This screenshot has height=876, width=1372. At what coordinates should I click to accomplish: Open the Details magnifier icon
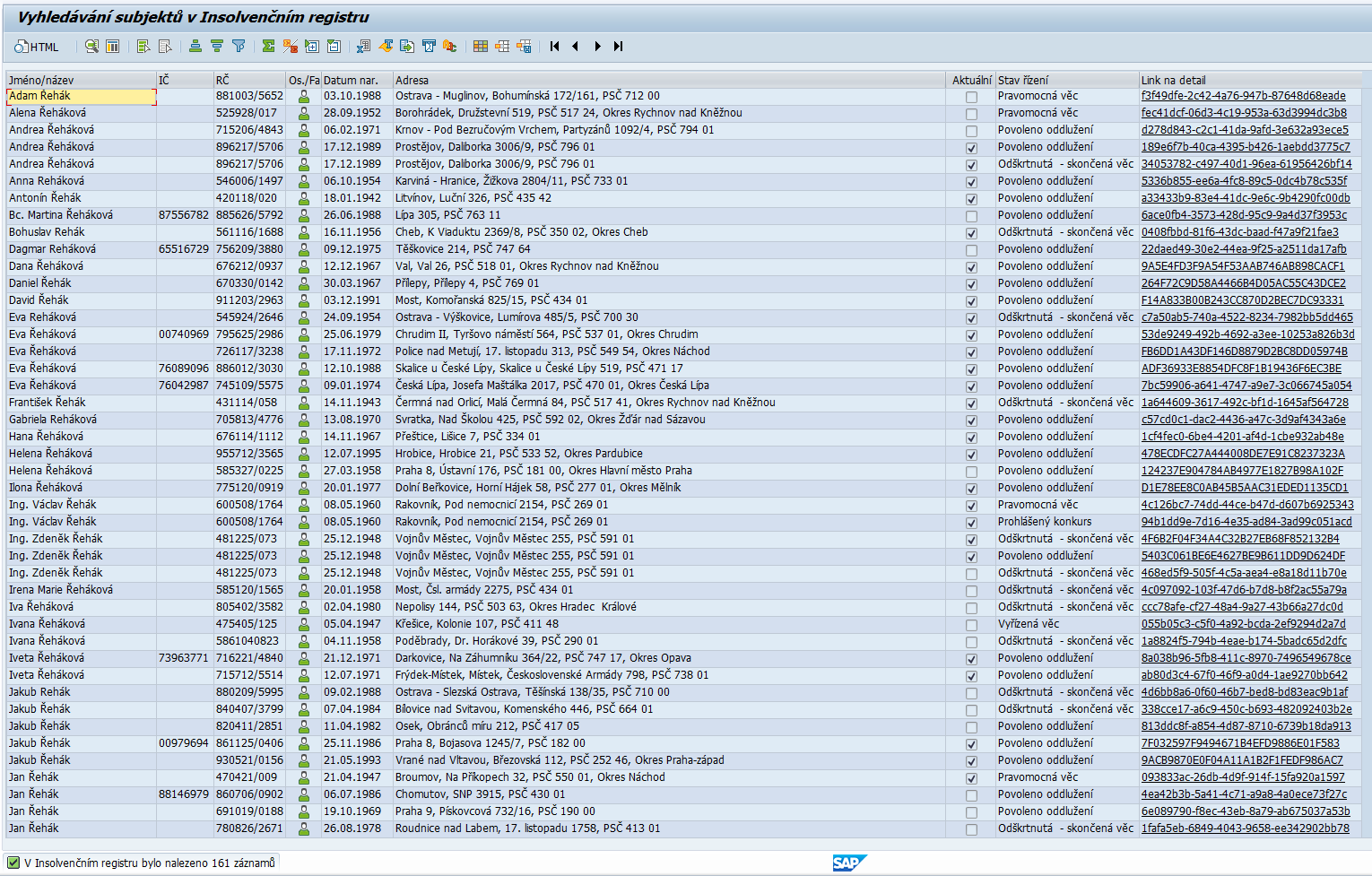91,47
